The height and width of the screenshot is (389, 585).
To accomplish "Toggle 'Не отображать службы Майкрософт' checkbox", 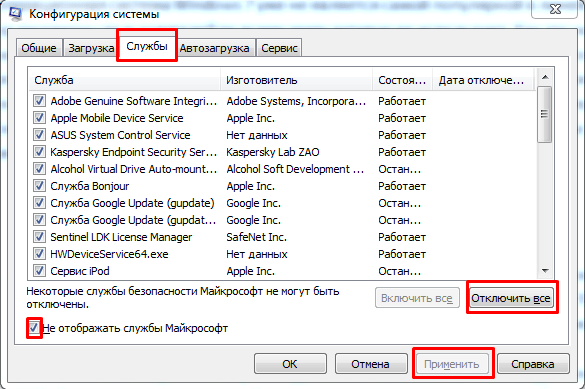I will point(34,328).
